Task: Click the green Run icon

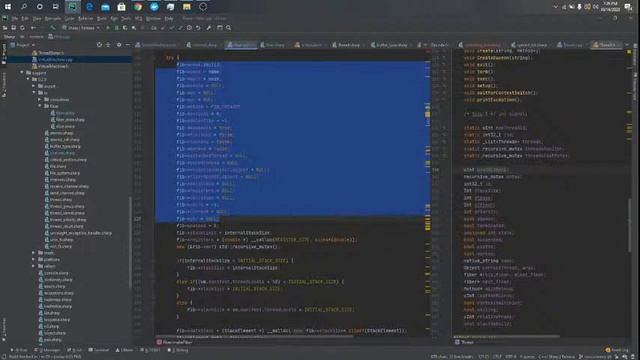Action: (108, 28)
